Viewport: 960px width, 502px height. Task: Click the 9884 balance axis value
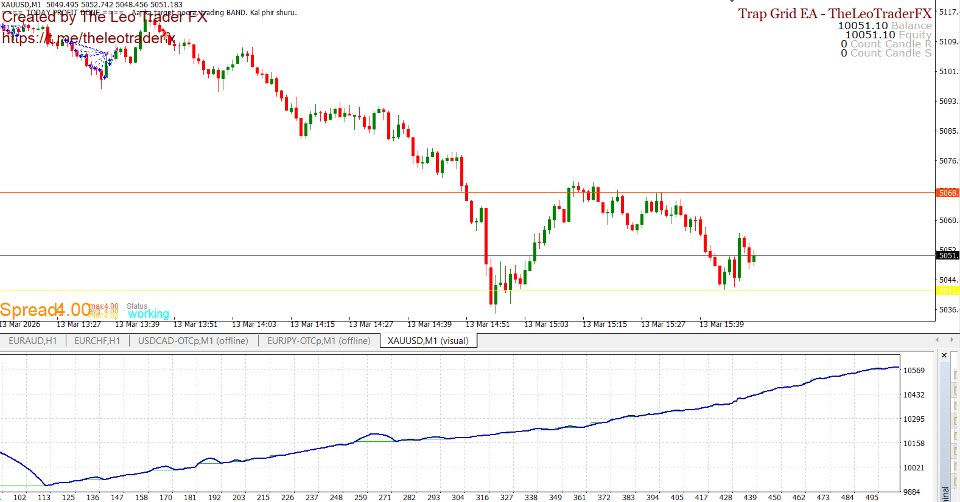click(914, 492)
